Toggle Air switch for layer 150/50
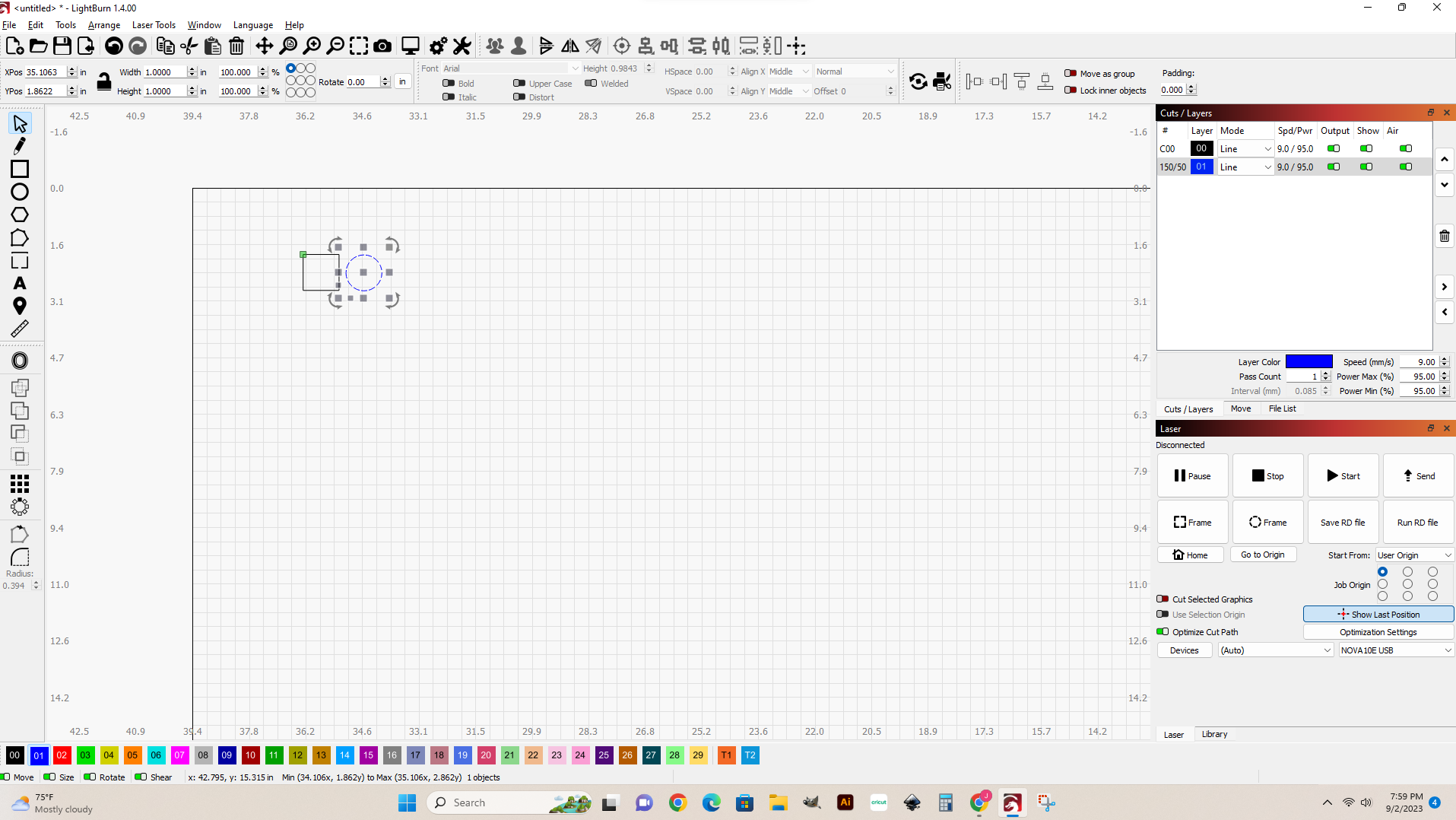Screen dimensions: 1456x820 coord(1406,167)
